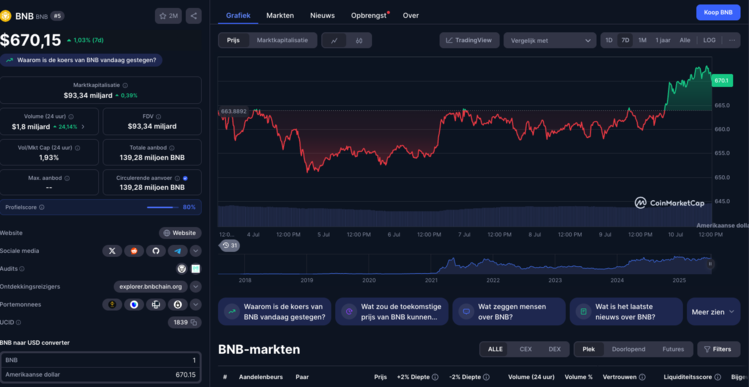Viewport: 749px width, 387px height.
Task: Open the Reddit social link
Action: point(134,251)
